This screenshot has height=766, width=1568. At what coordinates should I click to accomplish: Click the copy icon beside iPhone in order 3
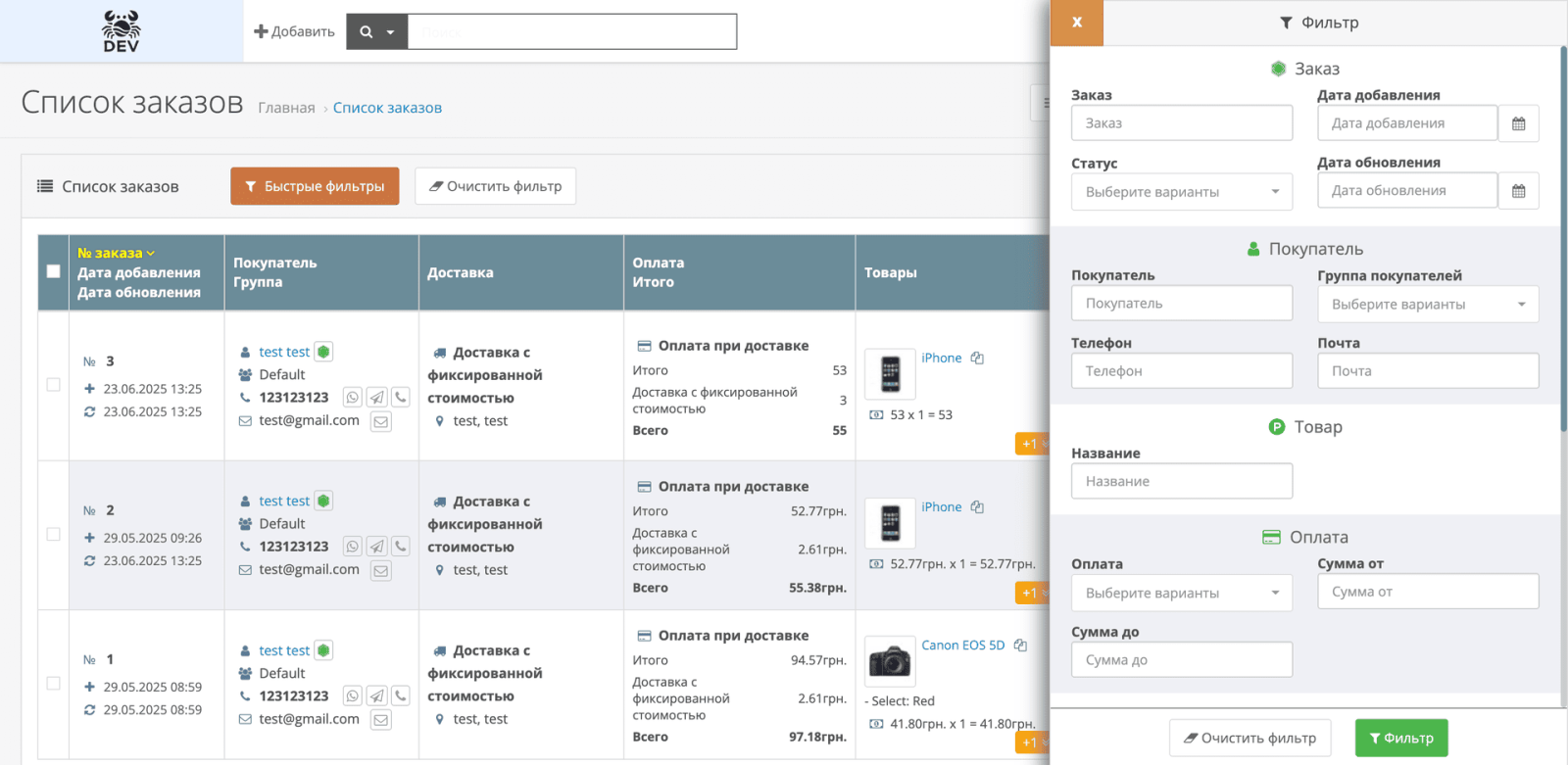[x=977, y=358]
